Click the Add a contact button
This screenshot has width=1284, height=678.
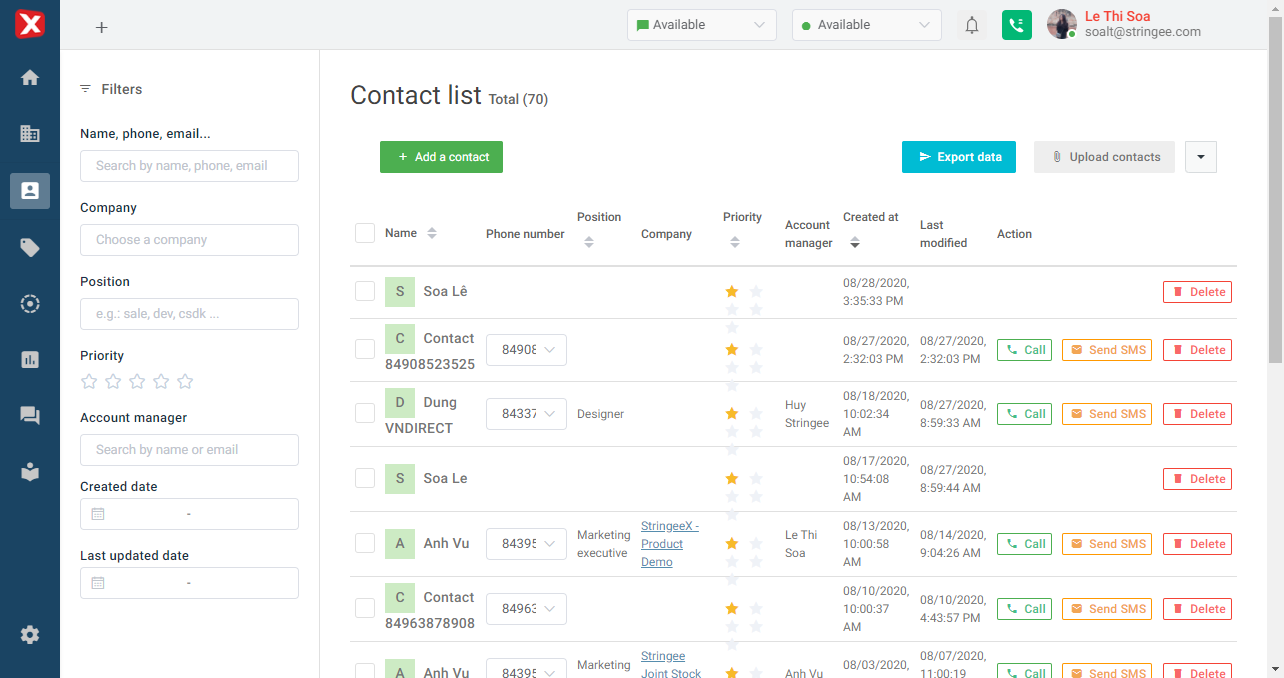click(441, 157)
